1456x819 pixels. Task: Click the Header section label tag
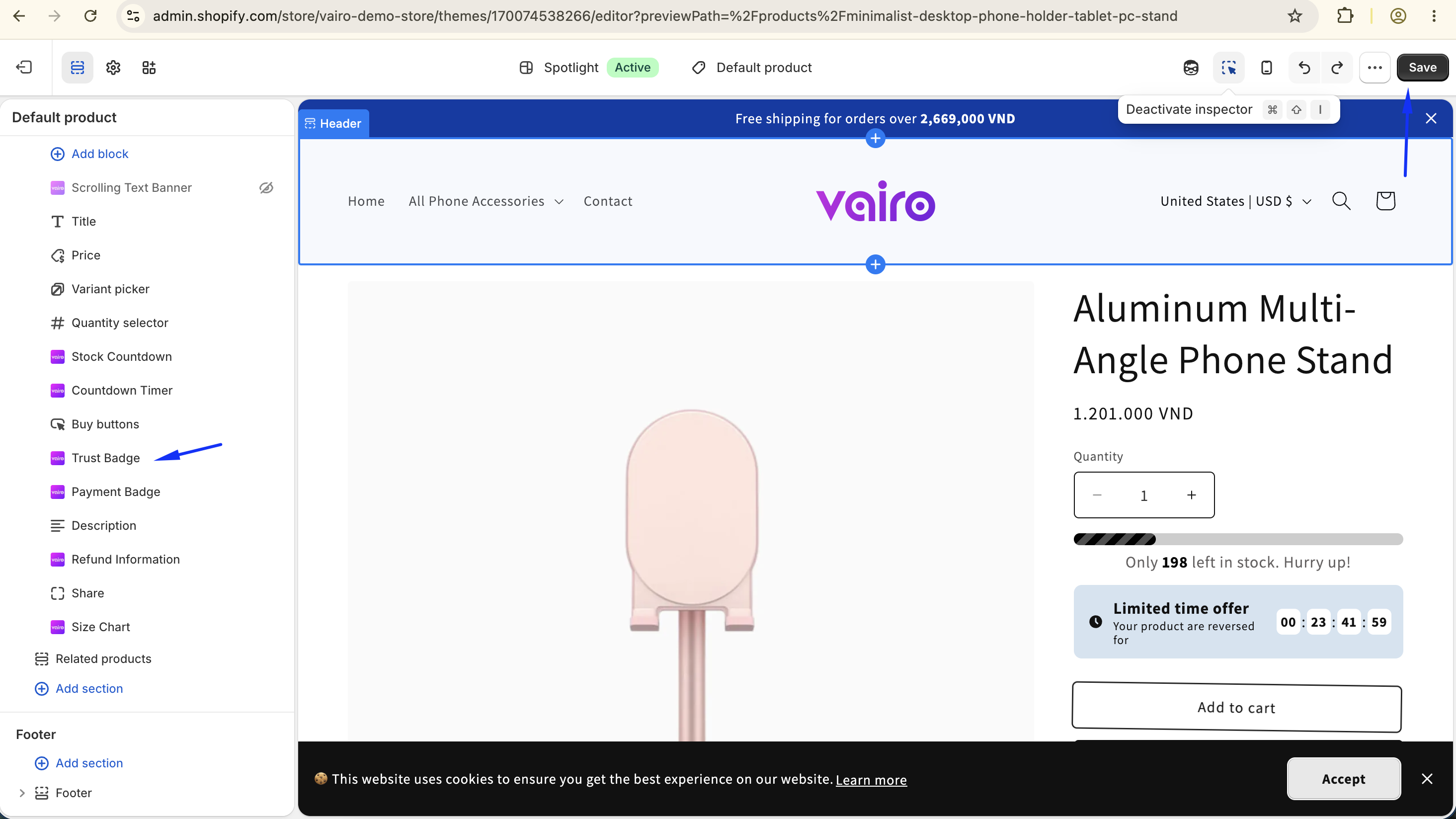tap(333, 123)
